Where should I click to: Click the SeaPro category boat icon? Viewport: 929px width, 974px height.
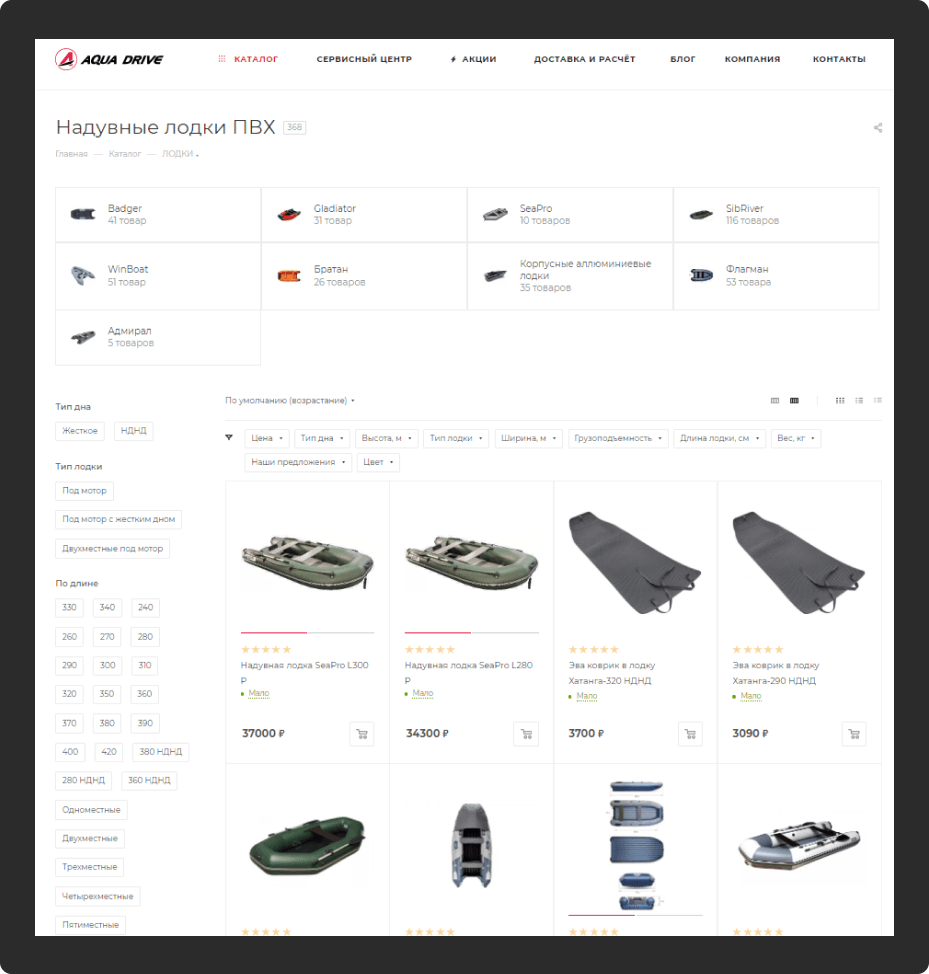coord(495,215)
